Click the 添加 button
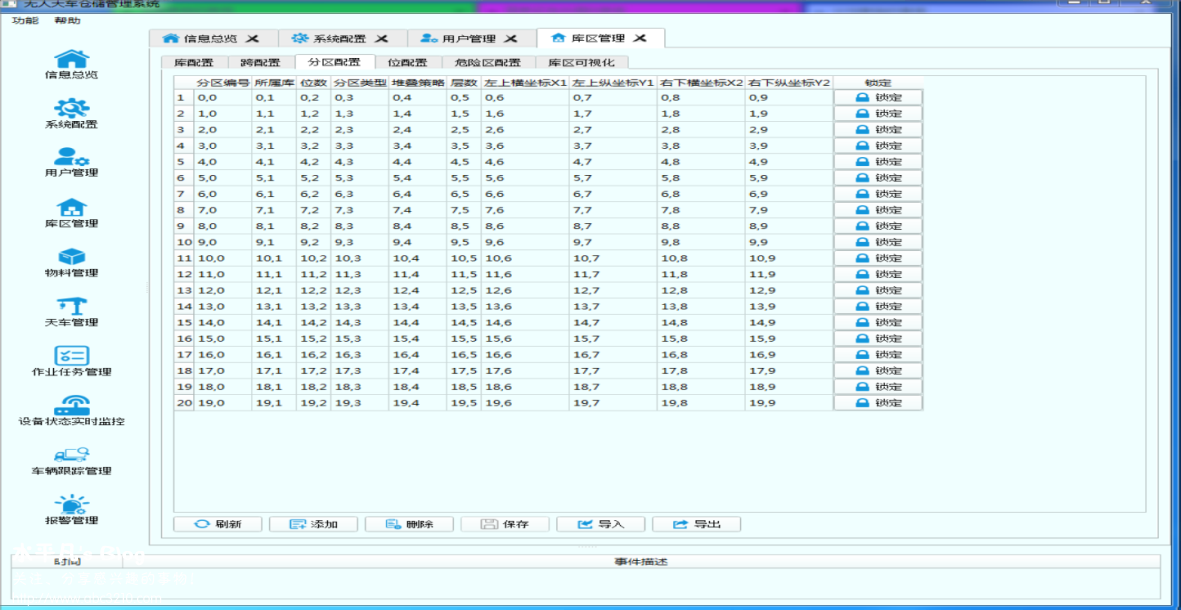1181x610 pixels. (x=313, y=524)
